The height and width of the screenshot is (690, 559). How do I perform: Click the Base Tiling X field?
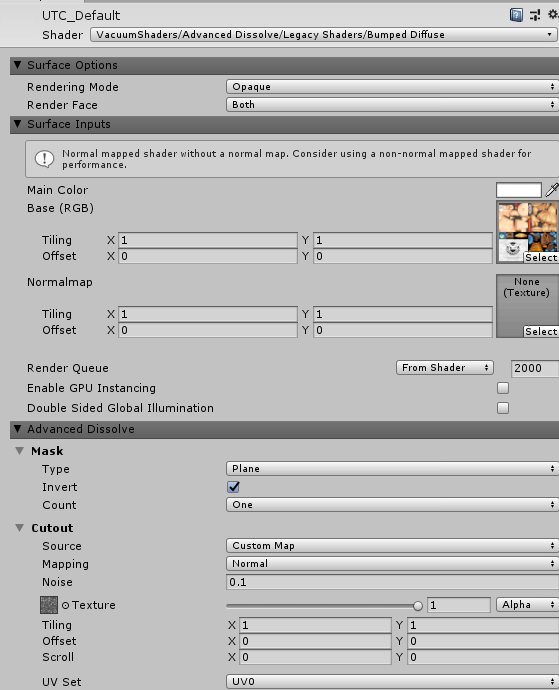pyautogui.click(x=208, y=240)
